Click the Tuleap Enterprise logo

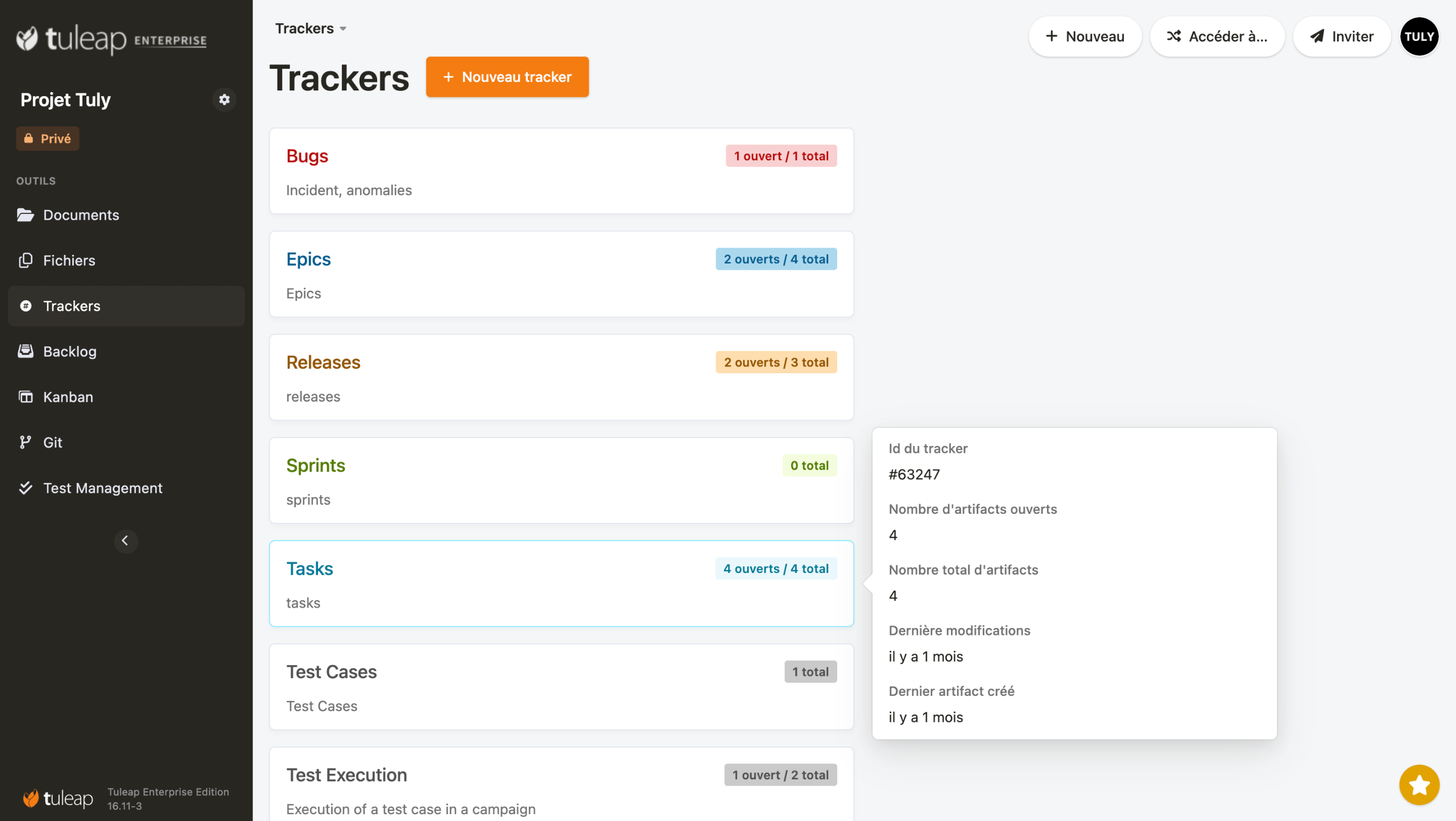[111, 39]
